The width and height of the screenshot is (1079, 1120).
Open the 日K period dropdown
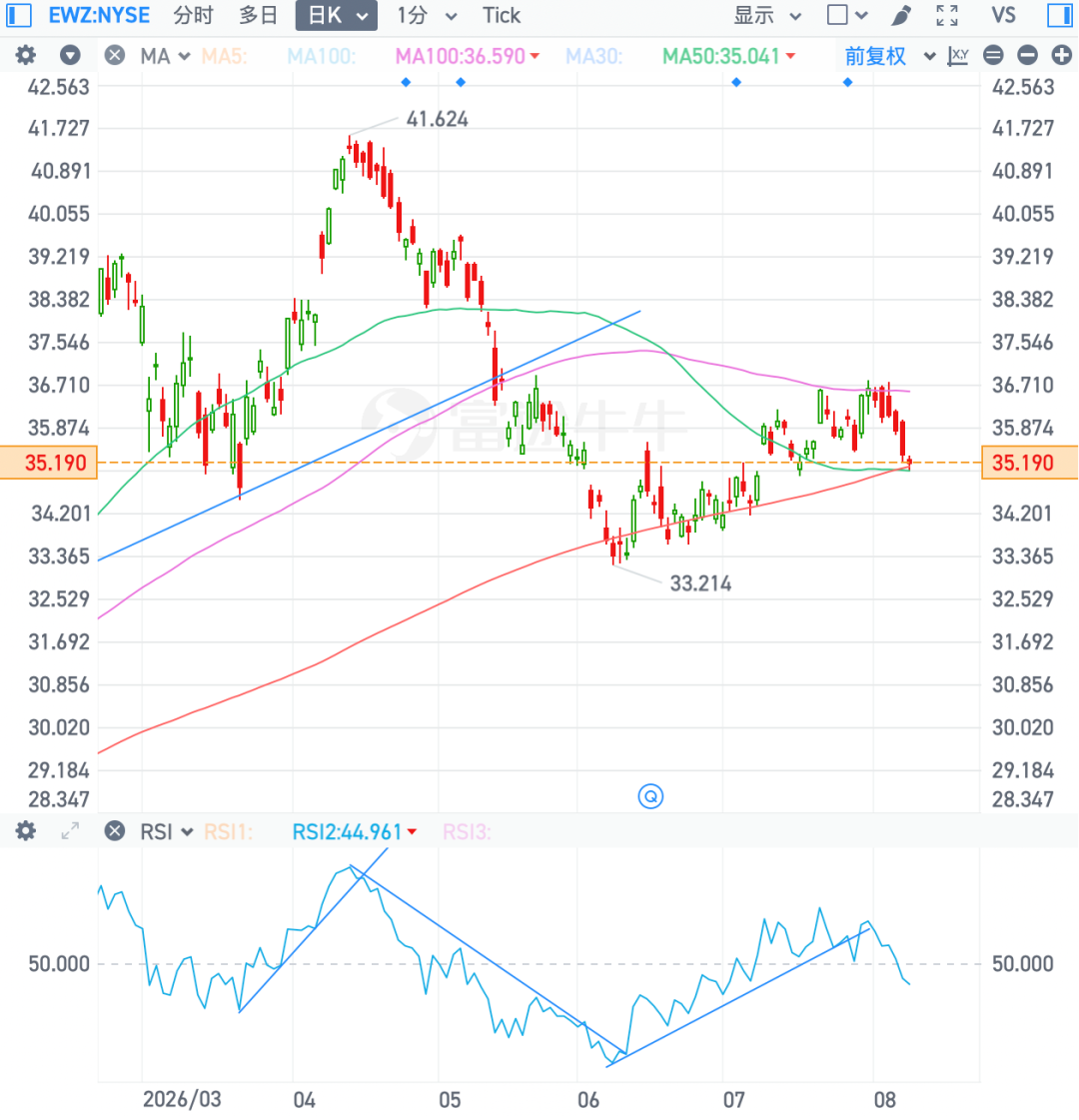click(337, 16)
